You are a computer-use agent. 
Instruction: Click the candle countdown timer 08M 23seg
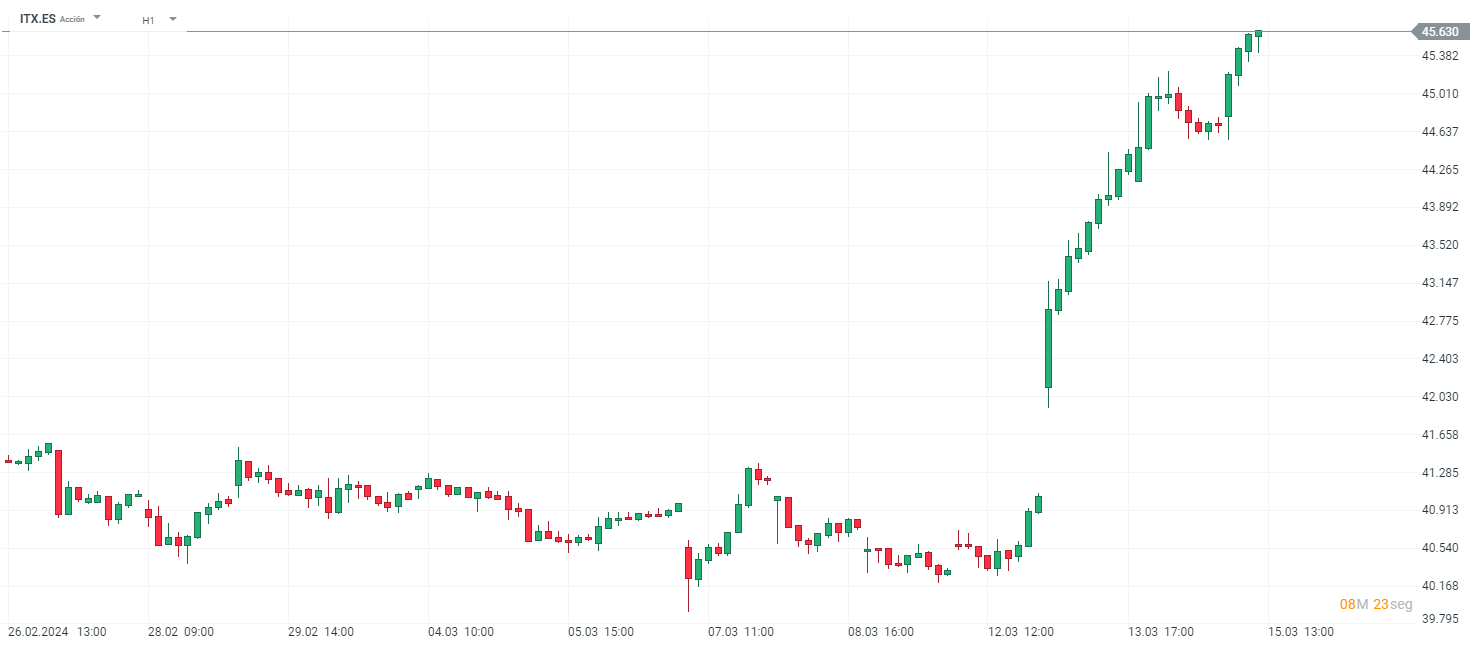[x=1376, y=604]
